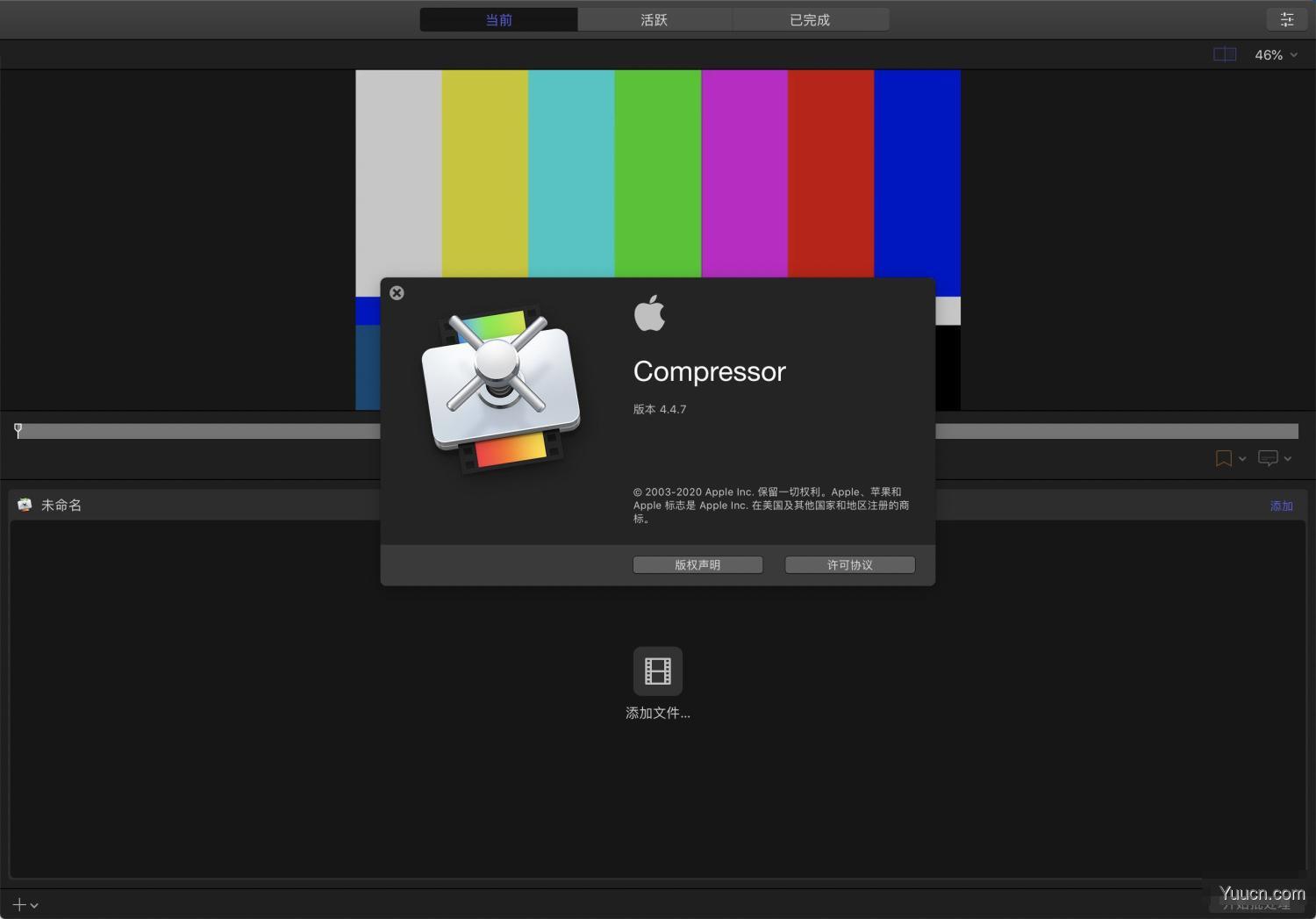Click the version 4.4.7 text

click(x=660, y=409)
